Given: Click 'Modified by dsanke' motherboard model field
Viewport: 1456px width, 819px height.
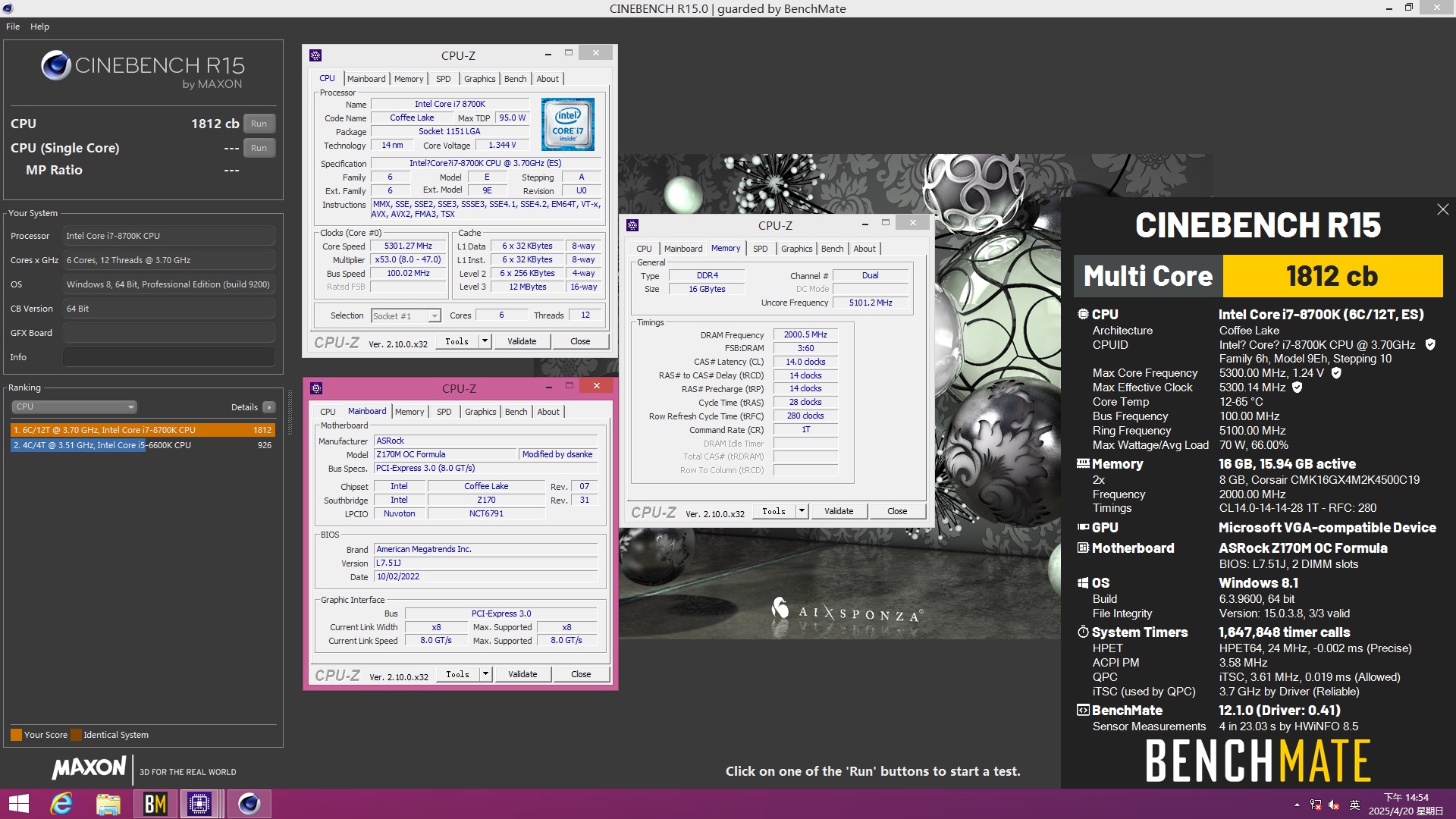Looking at the screenshot, I should tap(557, 454).
